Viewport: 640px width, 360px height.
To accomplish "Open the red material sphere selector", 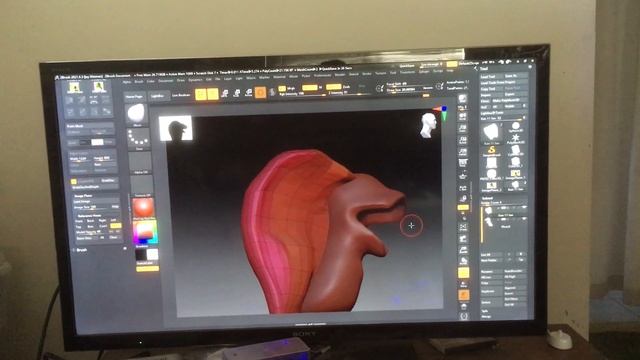I will click(x=143, y=208).
